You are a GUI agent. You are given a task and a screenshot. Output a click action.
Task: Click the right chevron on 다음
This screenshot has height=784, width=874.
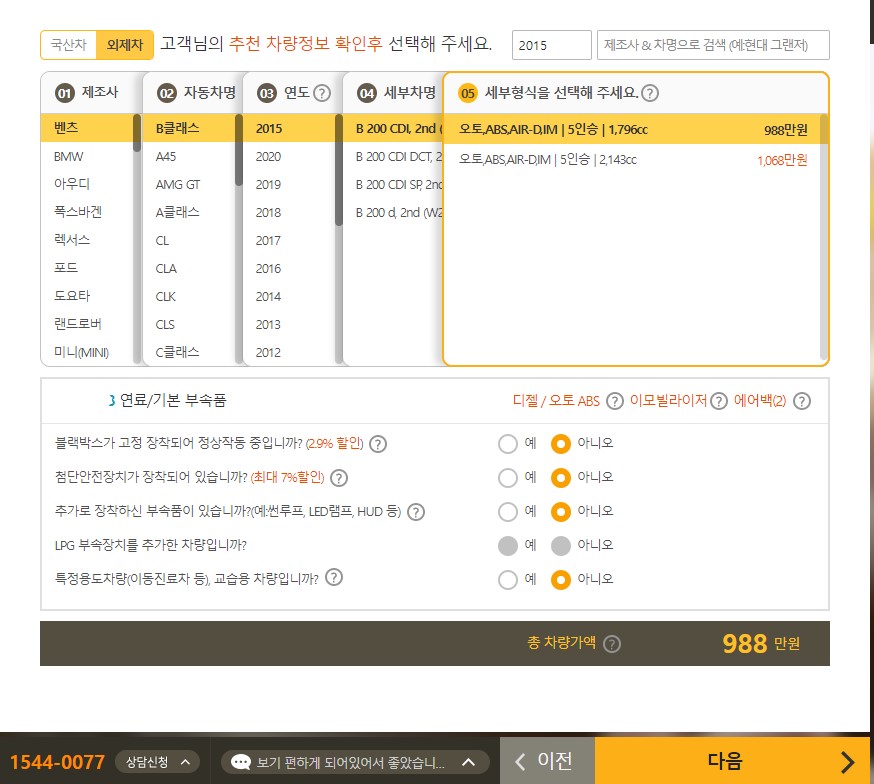point(847,762)
